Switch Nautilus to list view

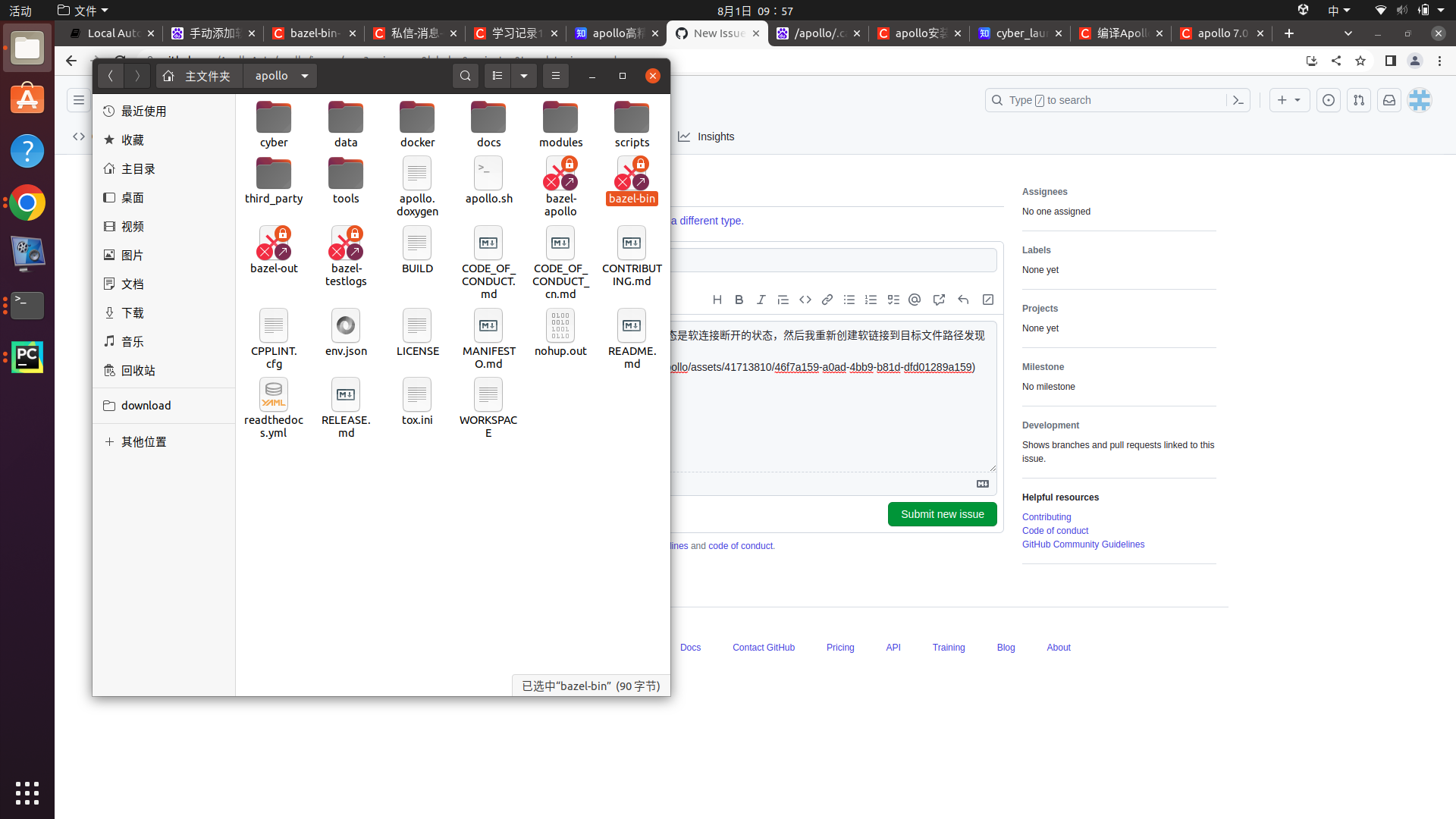point(497,75)
